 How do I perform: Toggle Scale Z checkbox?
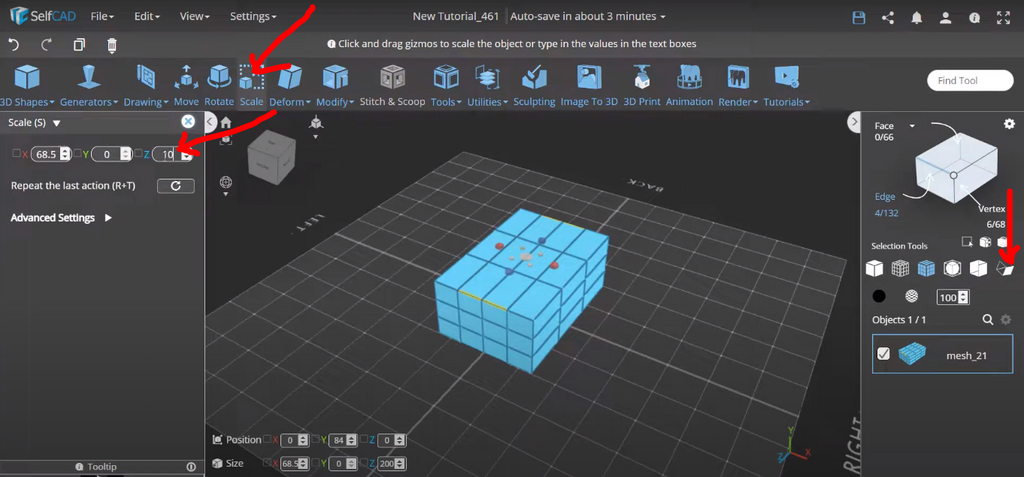click(138, 154)
